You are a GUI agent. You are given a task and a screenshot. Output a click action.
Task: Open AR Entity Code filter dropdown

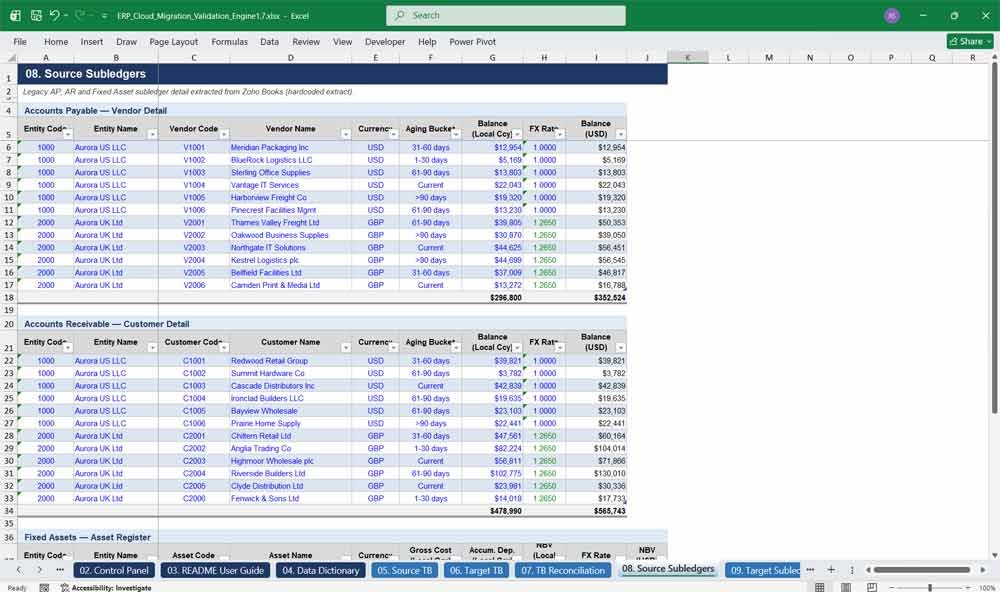coord(68,348)
